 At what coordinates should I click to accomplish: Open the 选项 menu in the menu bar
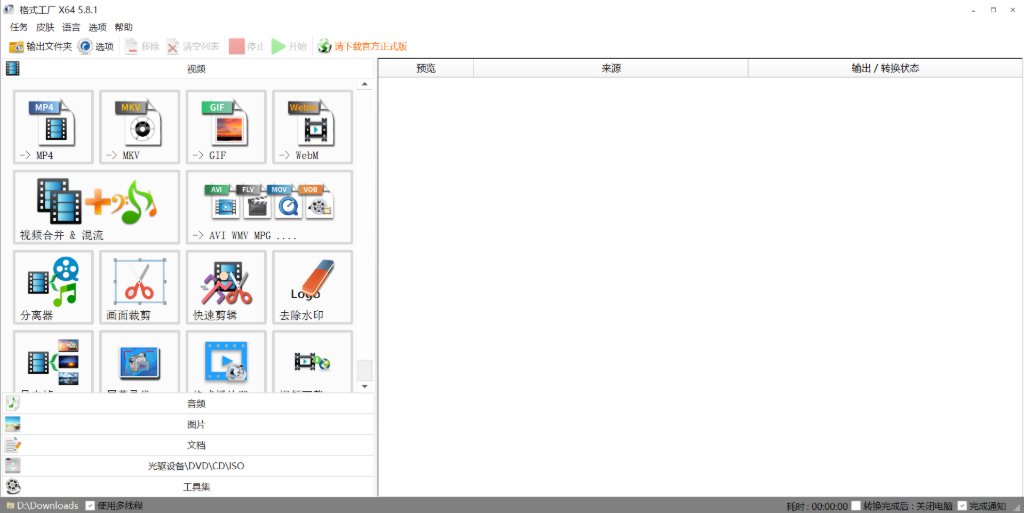coord(97,27)
